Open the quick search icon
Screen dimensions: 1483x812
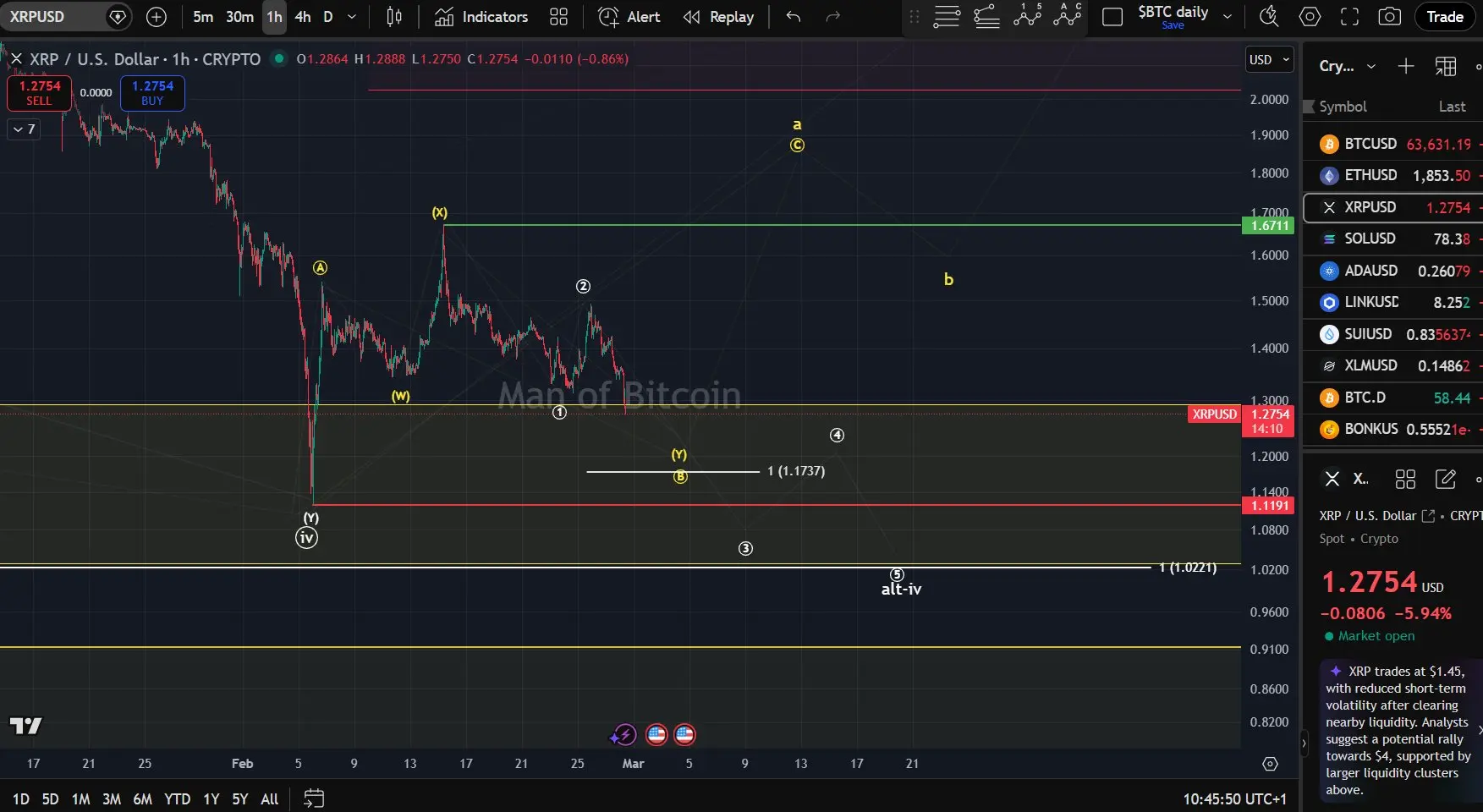click(x=1269, y=16)
